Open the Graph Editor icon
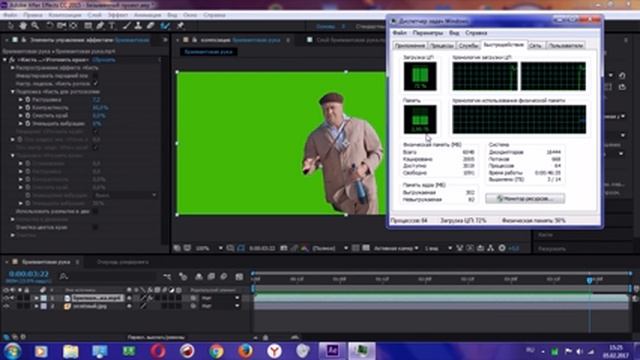Screen dimensions: 640x360 240,277
